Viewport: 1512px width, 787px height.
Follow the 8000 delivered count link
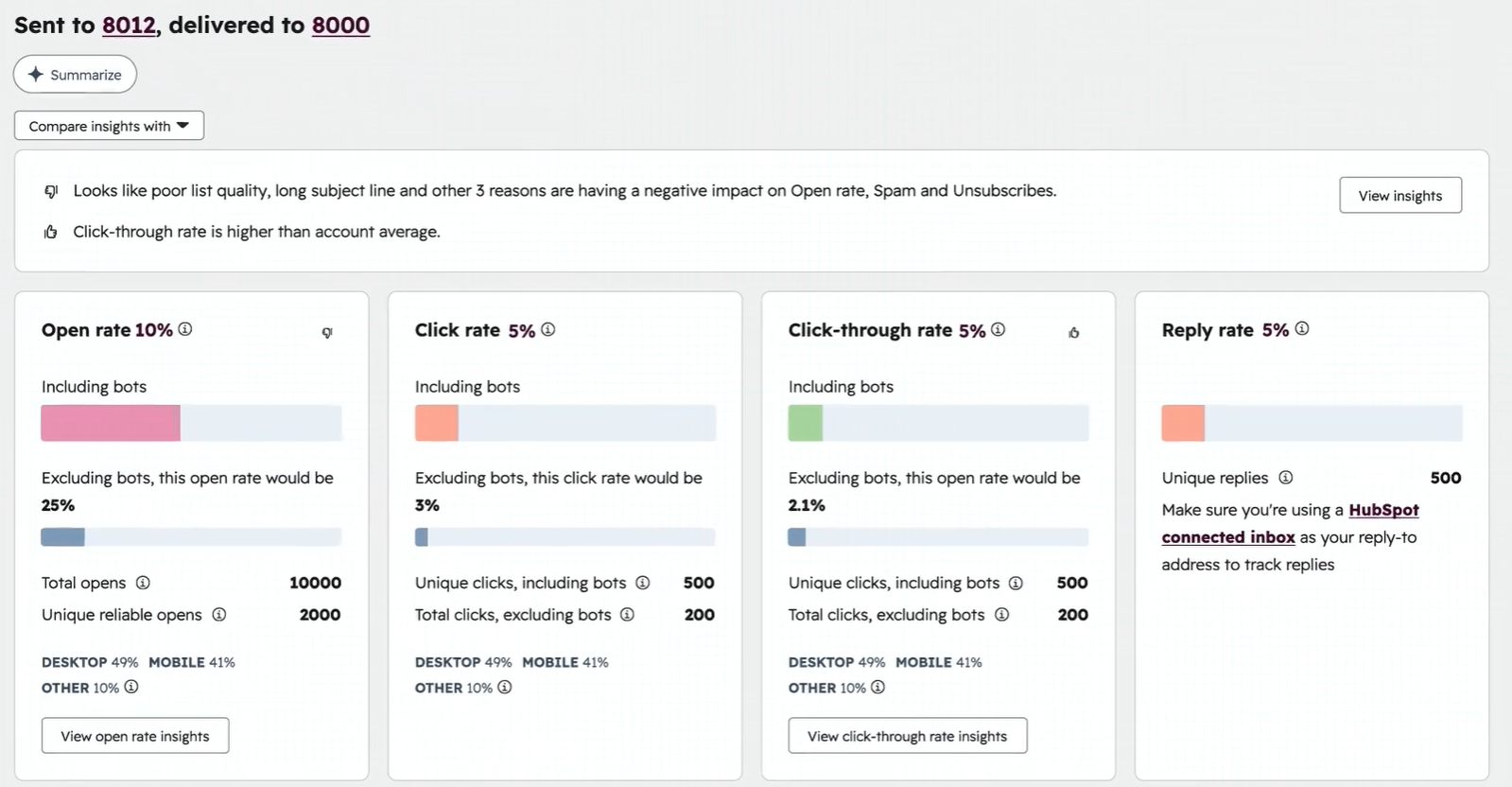pyautogui.click(x=340, y=26)
